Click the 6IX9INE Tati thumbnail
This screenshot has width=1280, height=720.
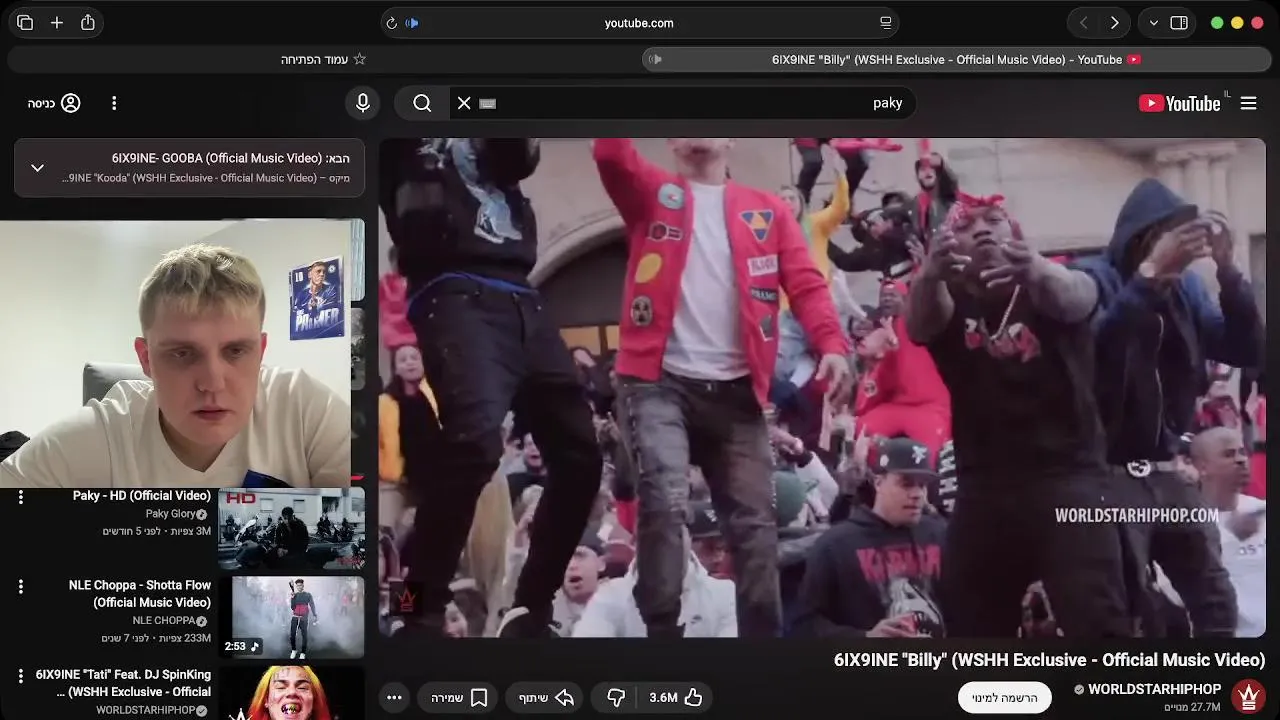pos(291,693)
